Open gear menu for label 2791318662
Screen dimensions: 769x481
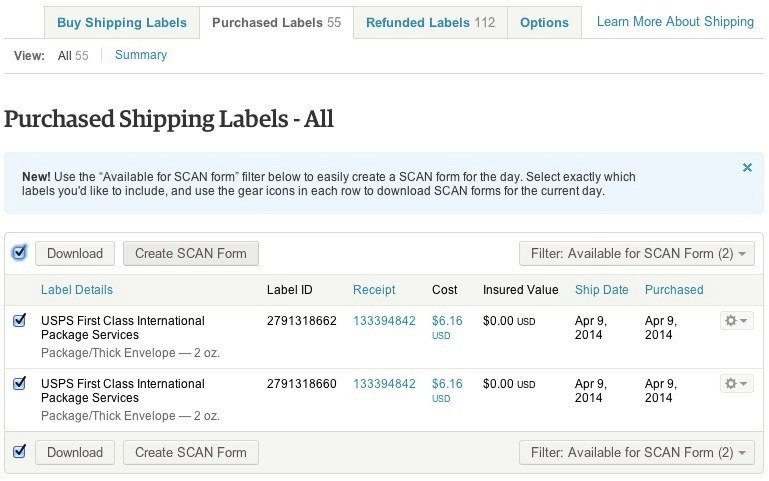737,321
